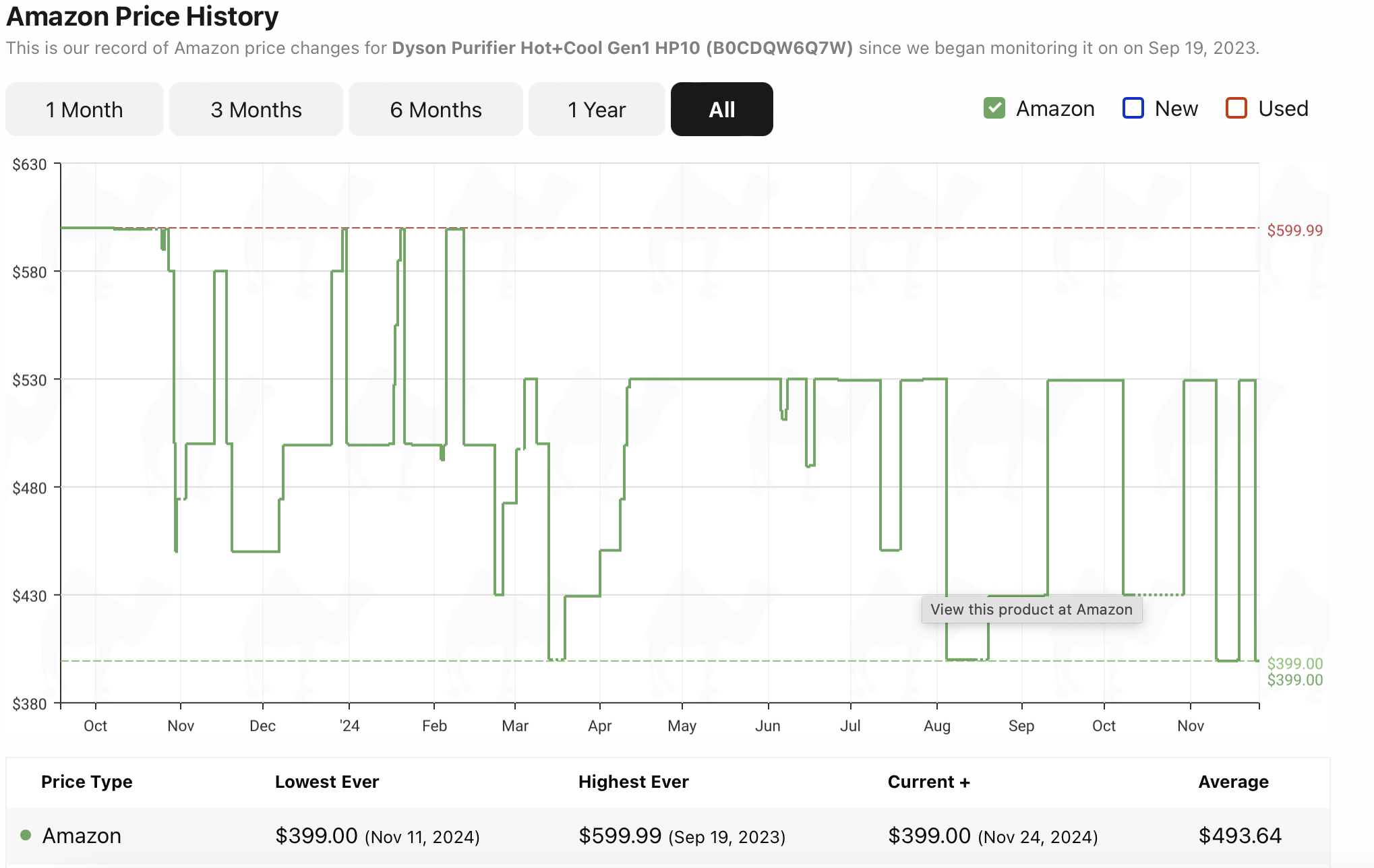Click the View this product at Amazon tooltip
1374x868 pixels.
[x=1032, y=609]
